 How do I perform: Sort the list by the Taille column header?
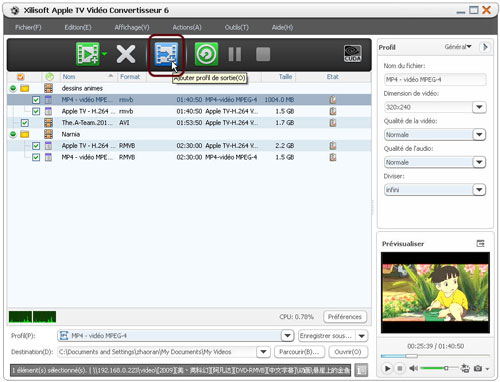coord(278,77)
